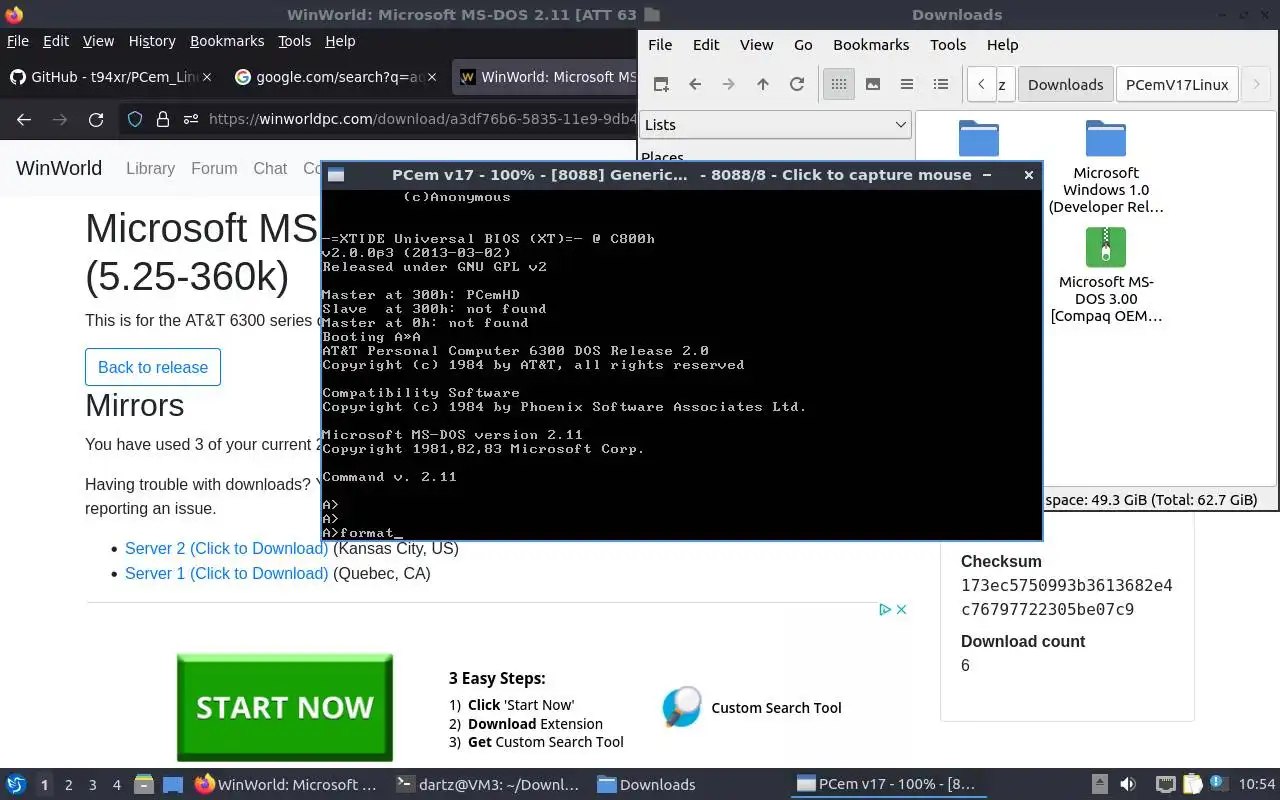Open new tab in file manager toolbar
The image size is (1280, 800).
(661, 84)
